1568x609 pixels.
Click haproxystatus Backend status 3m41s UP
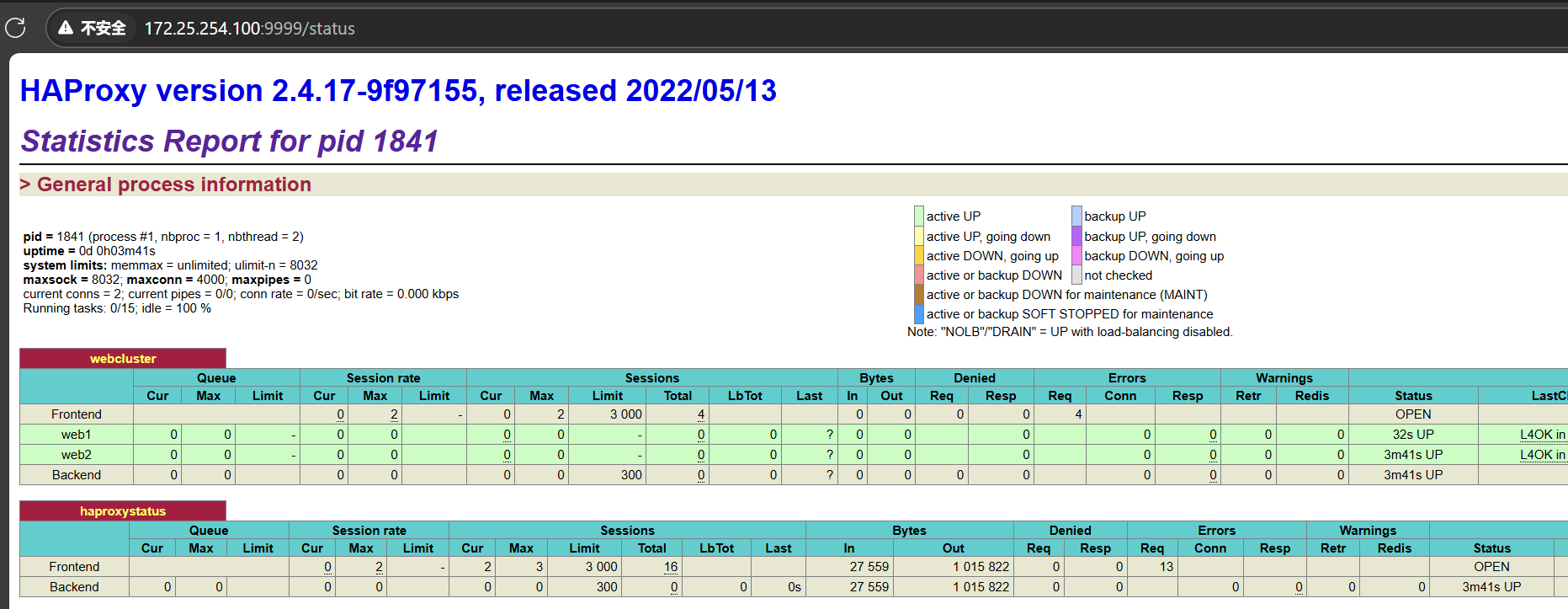tap(1491, 587)
